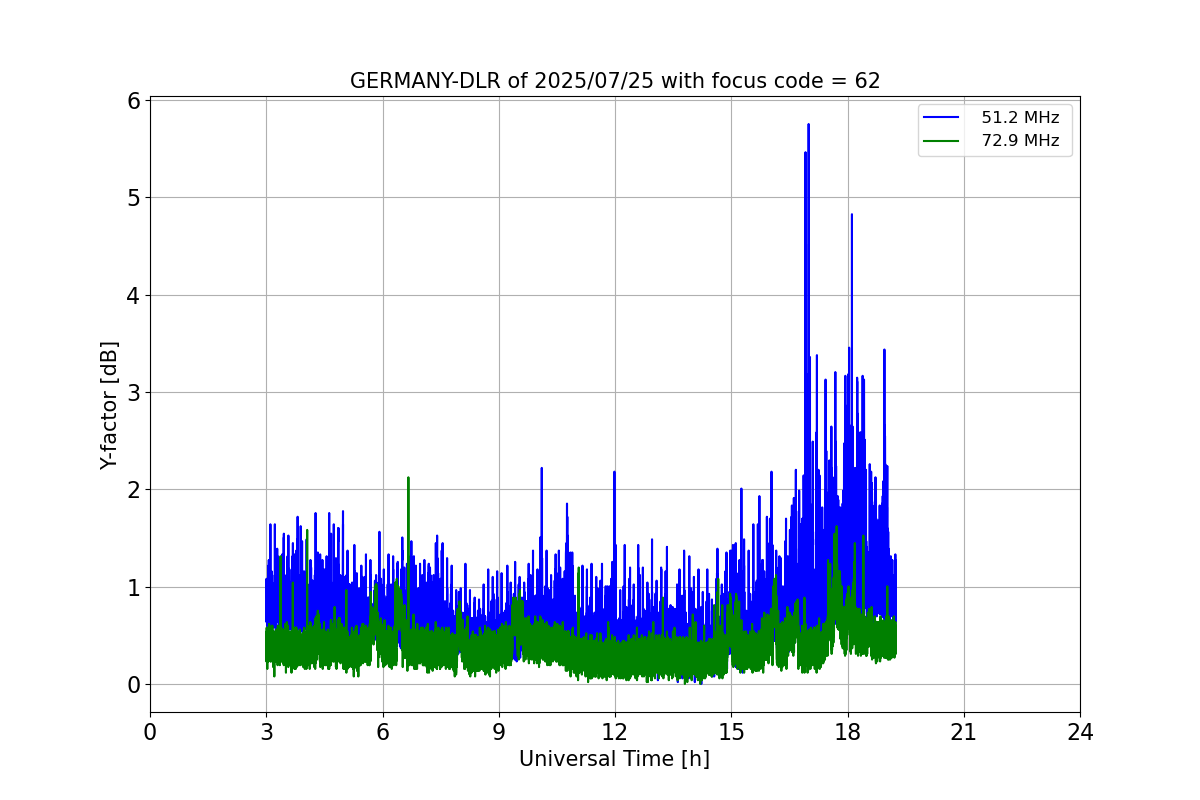
Task: Click the Y-factor [dB] axis label
Action: click(x=110, y=405)
